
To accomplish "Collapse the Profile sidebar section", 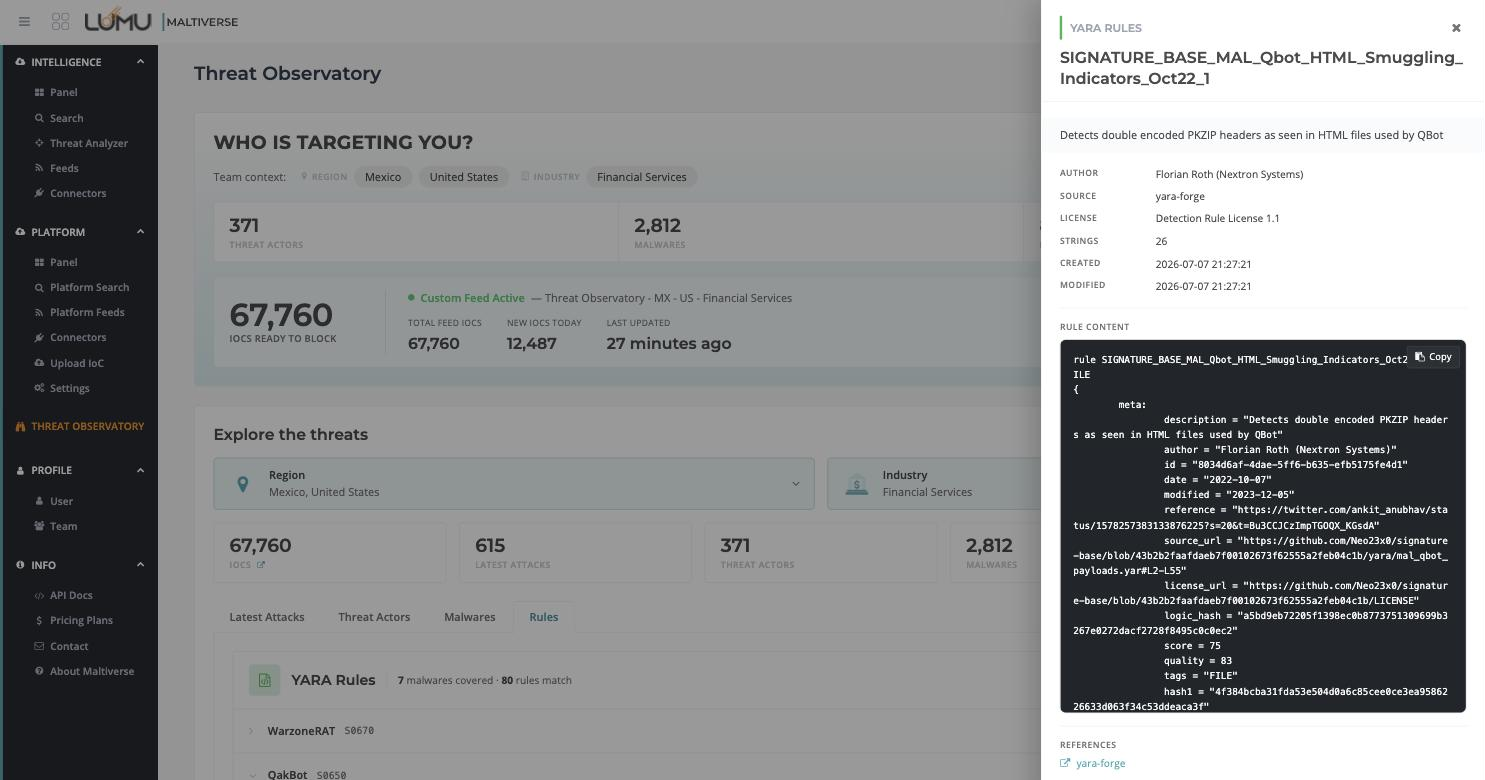I will coord(140,470).
